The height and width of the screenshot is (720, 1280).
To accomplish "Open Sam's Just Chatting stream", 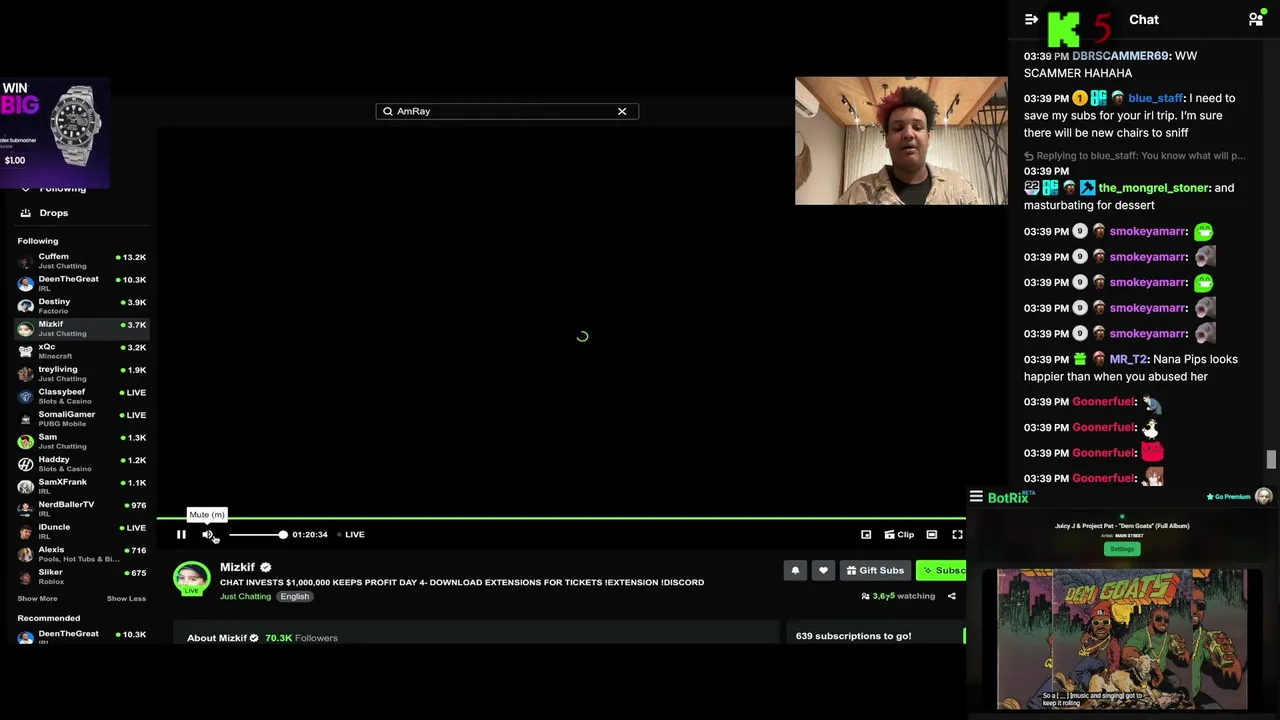I will point(82,441).
